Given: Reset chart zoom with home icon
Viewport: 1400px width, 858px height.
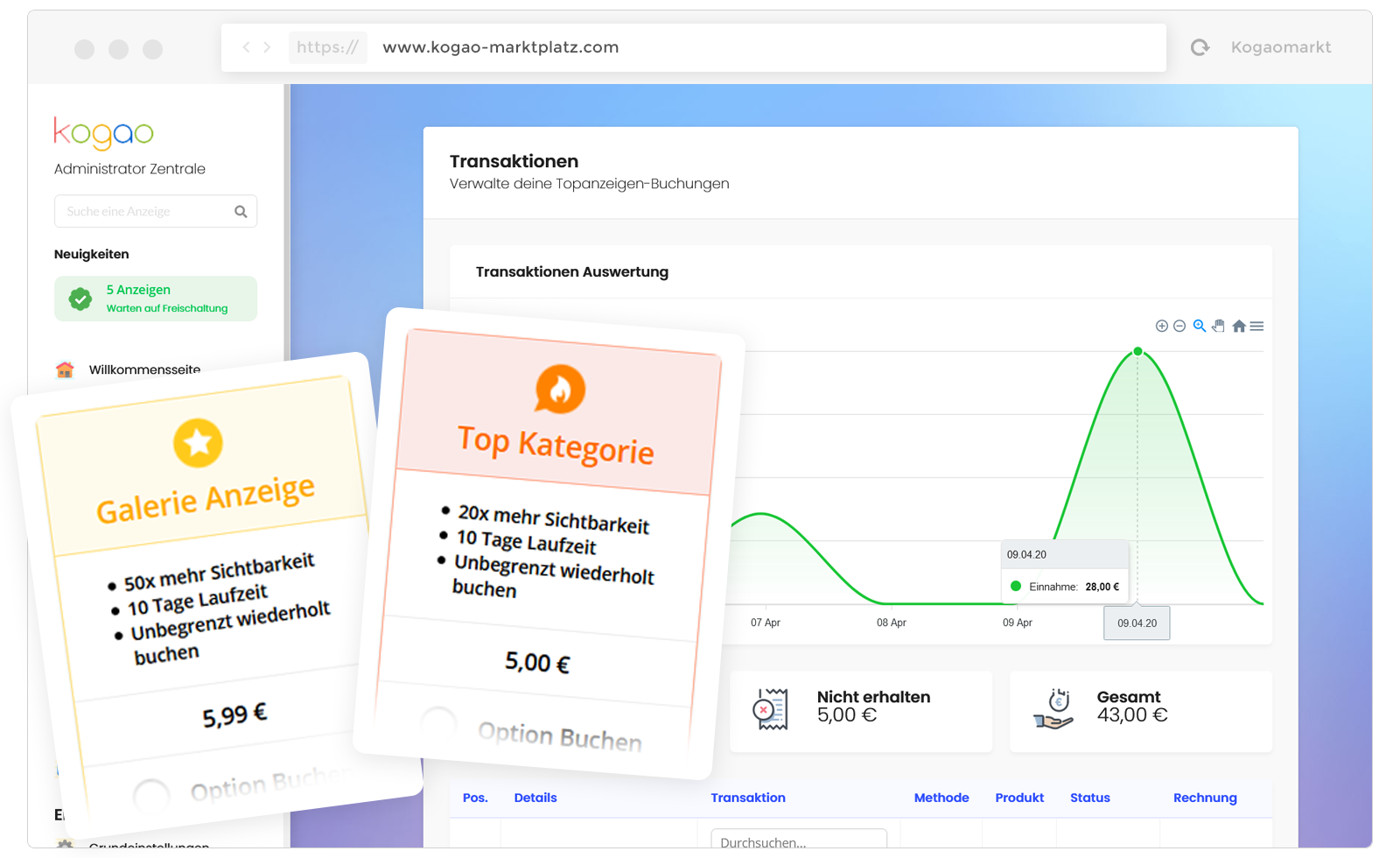Looking at the screenshot, I should (x=1239, y=326).
